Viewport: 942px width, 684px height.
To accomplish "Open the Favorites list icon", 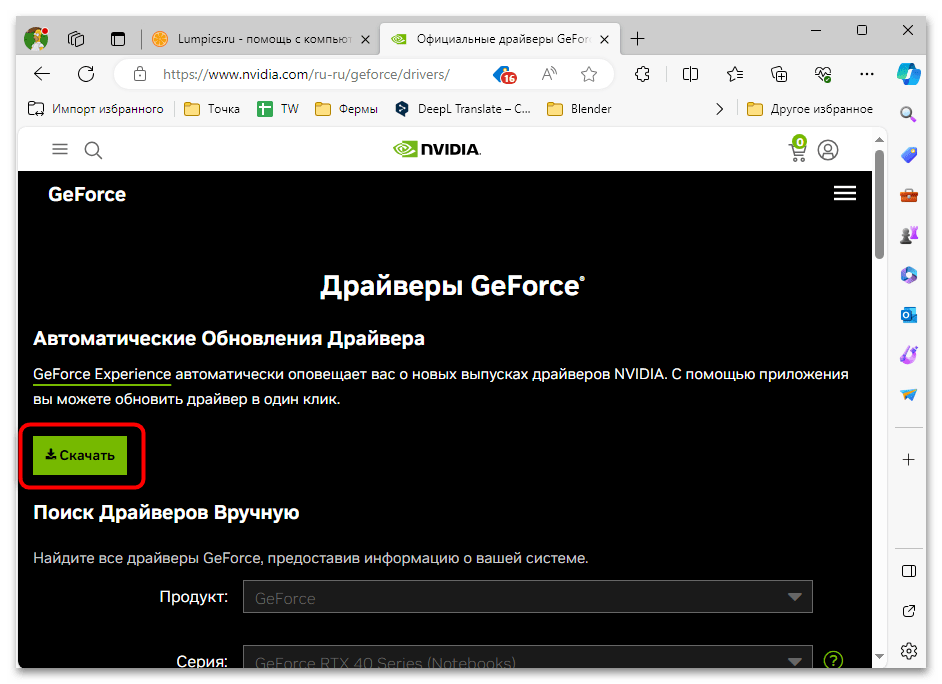I will point(735,74).
